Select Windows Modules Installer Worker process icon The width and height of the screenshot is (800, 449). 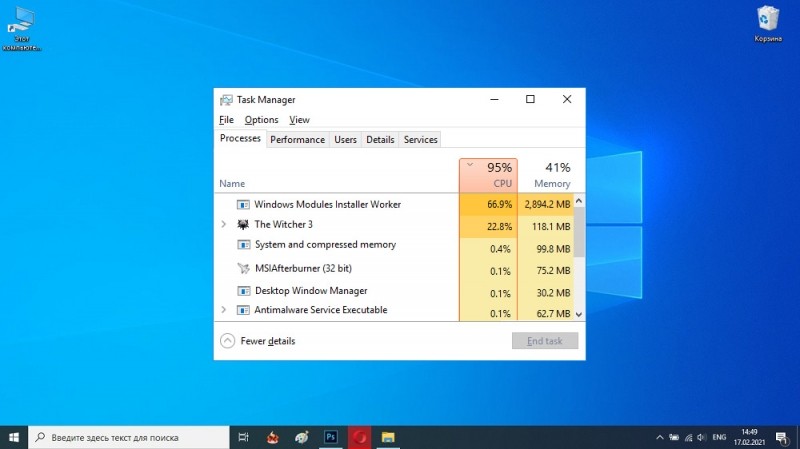(x=243, y=205)
